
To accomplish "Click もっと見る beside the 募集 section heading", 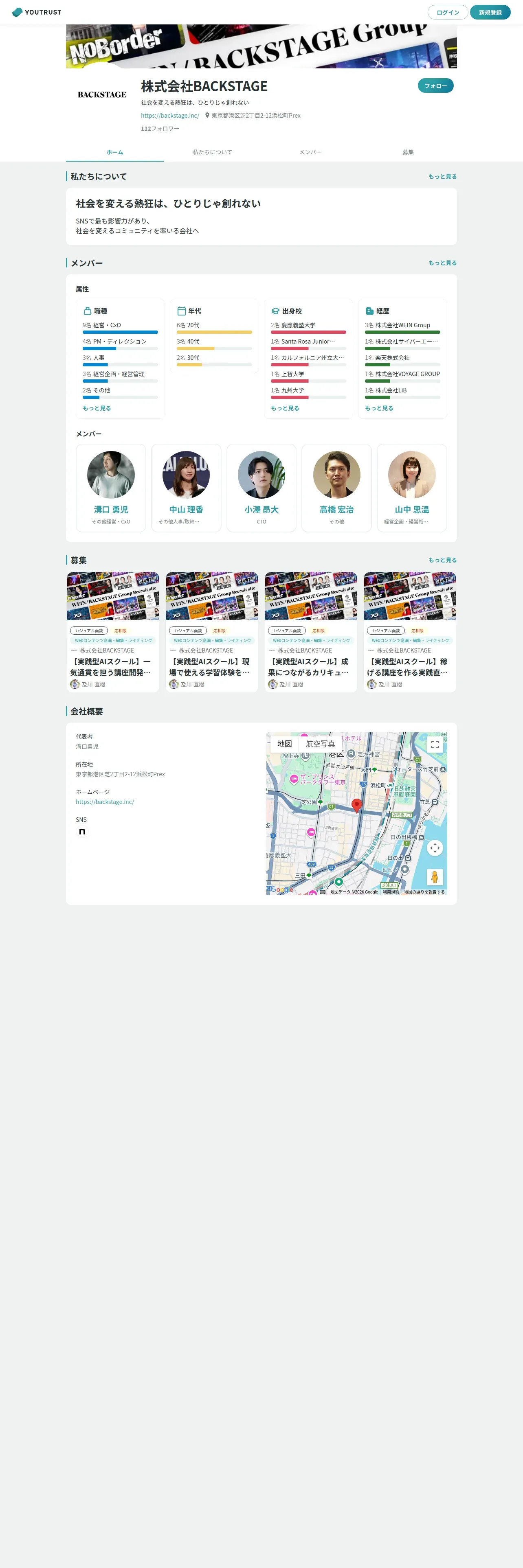I will pos(443,560).
